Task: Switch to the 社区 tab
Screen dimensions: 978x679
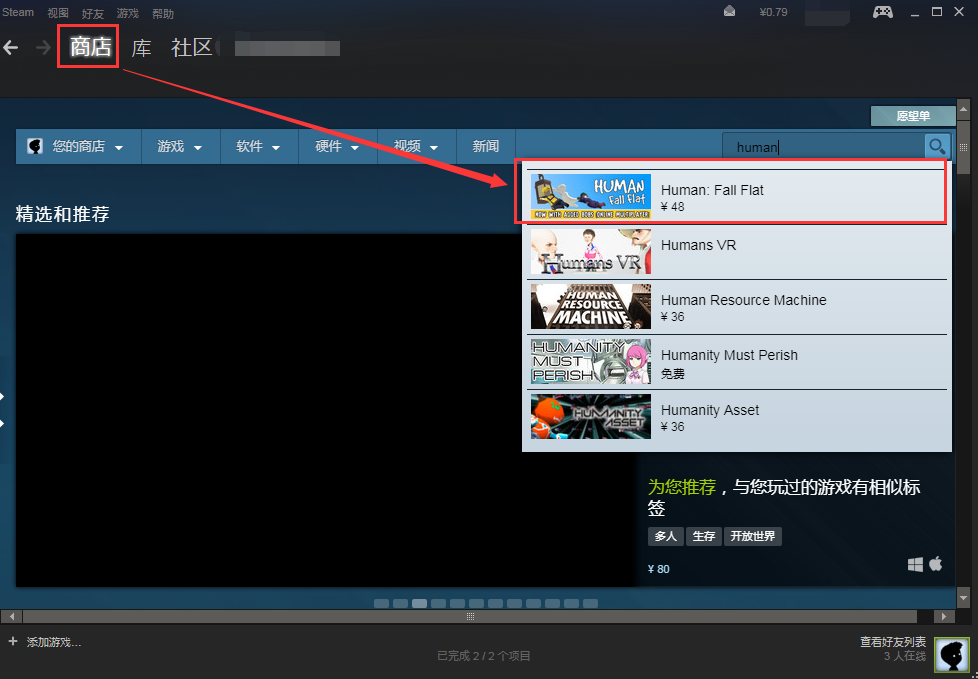Action: click(192, 47)
